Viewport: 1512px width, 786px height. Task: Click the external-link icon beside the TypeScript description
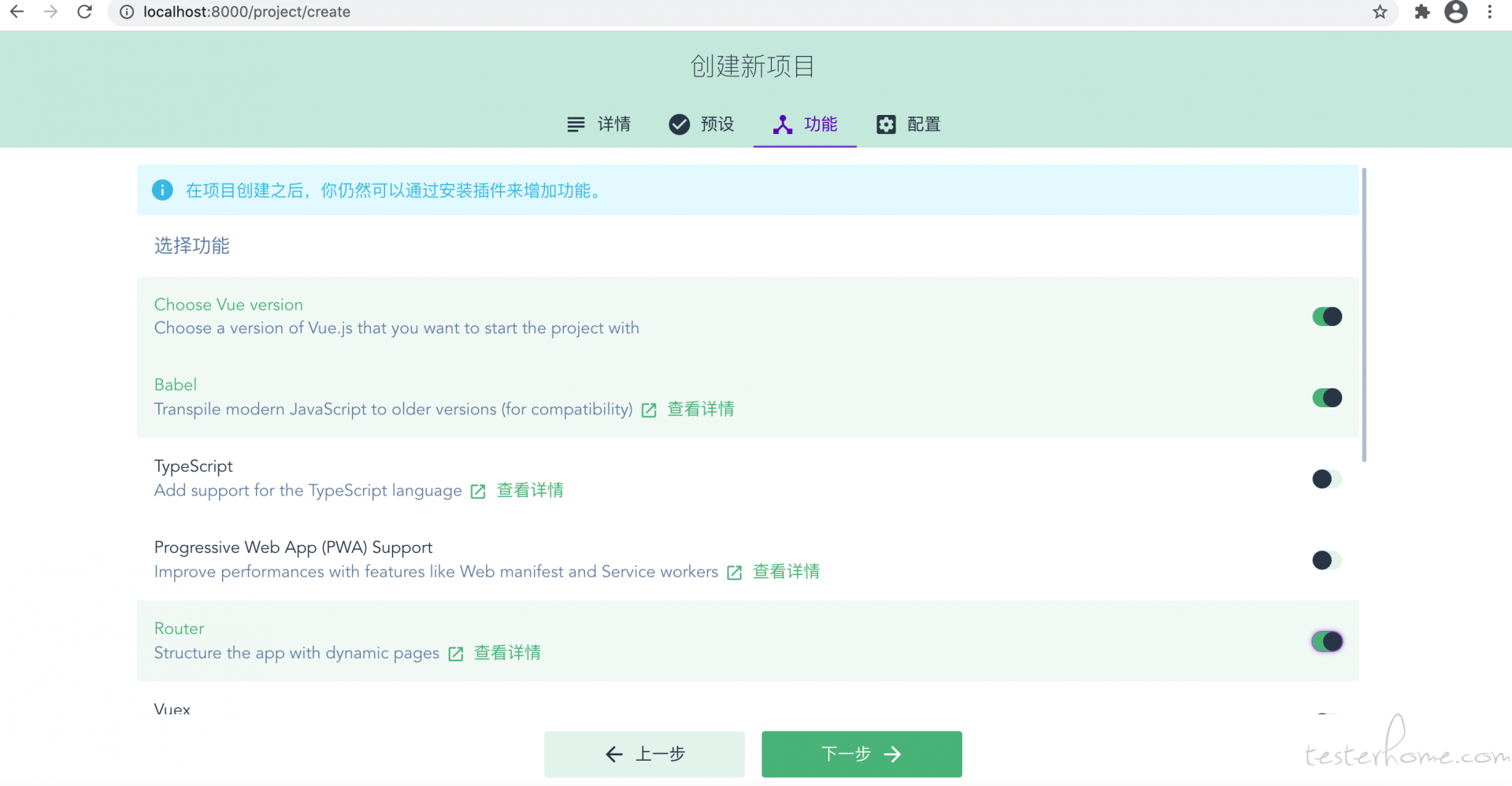point(478,491)
